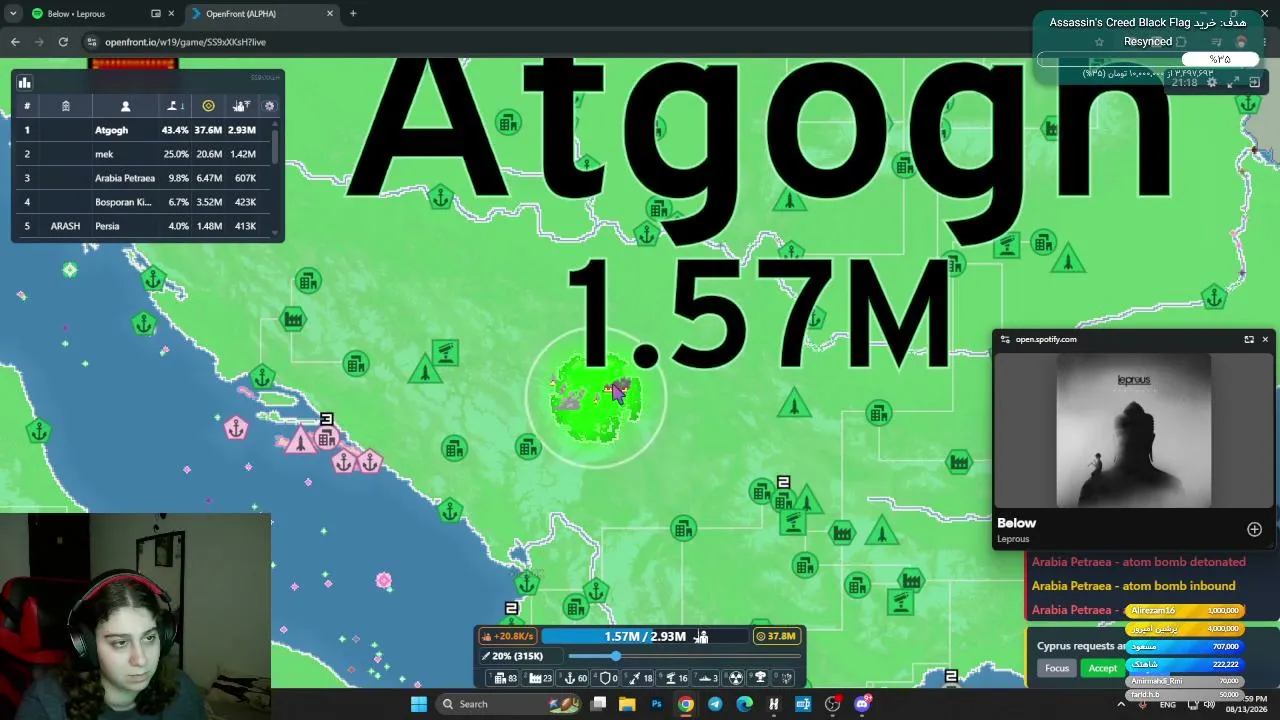Expand the Spotify mini player window
Screen dimensions: 1280x720
[1249, 339]
